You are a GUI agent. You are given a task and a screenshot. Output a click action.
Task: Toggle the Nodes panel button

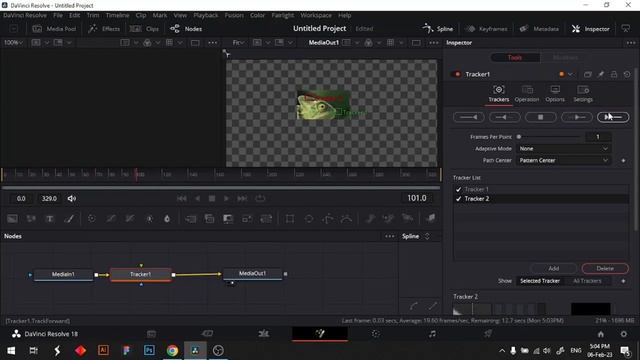click(x=186, y=29)
